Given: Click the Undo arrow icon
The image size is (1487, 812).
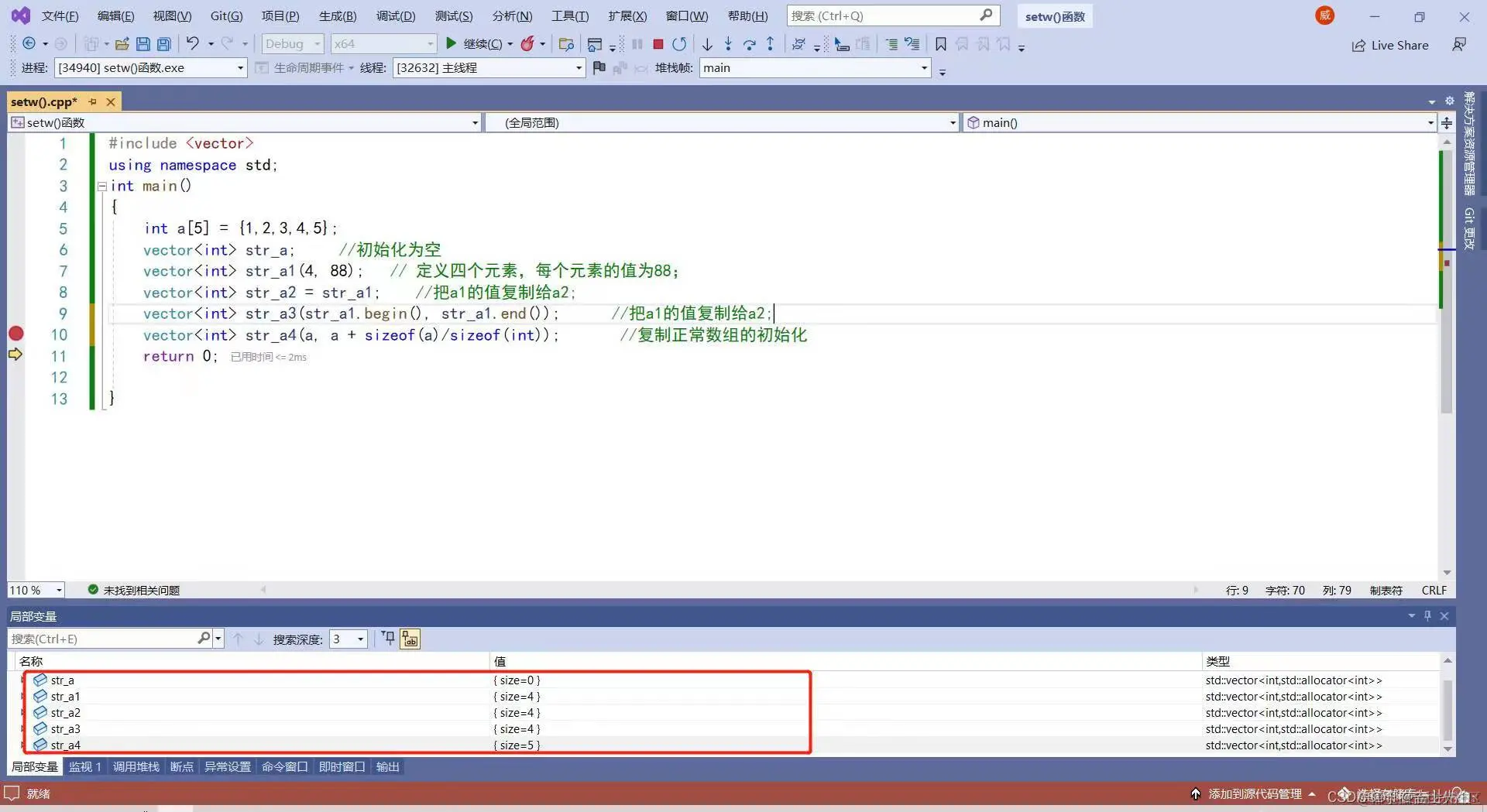Looking at the screenshot, I should pos(192,44).
